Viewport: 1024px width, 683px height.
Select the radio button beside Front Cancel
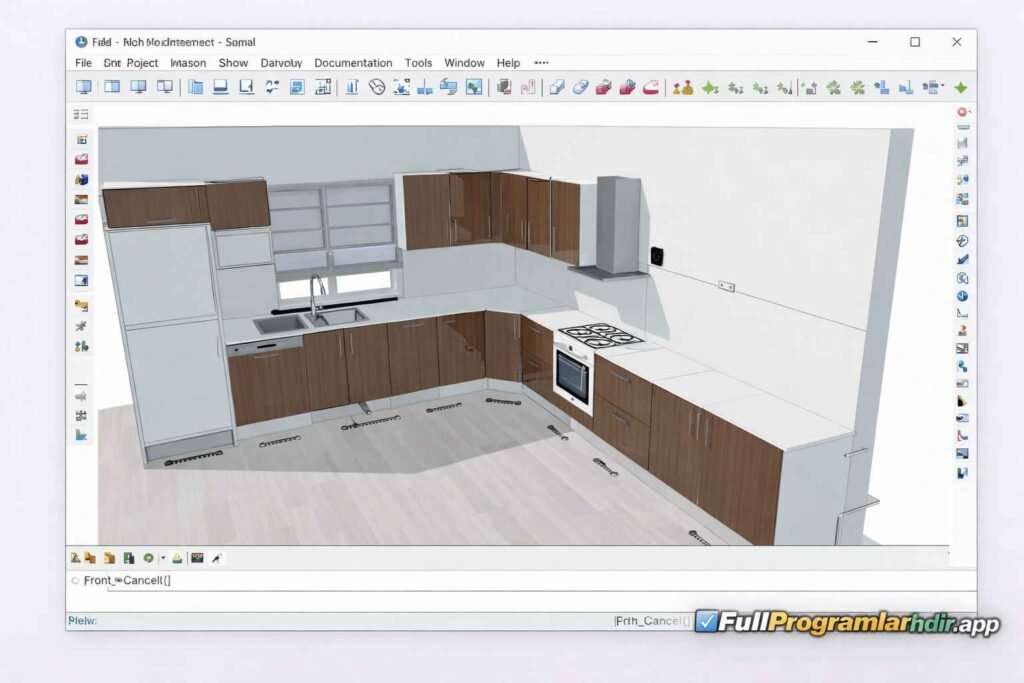click(75, 580)
